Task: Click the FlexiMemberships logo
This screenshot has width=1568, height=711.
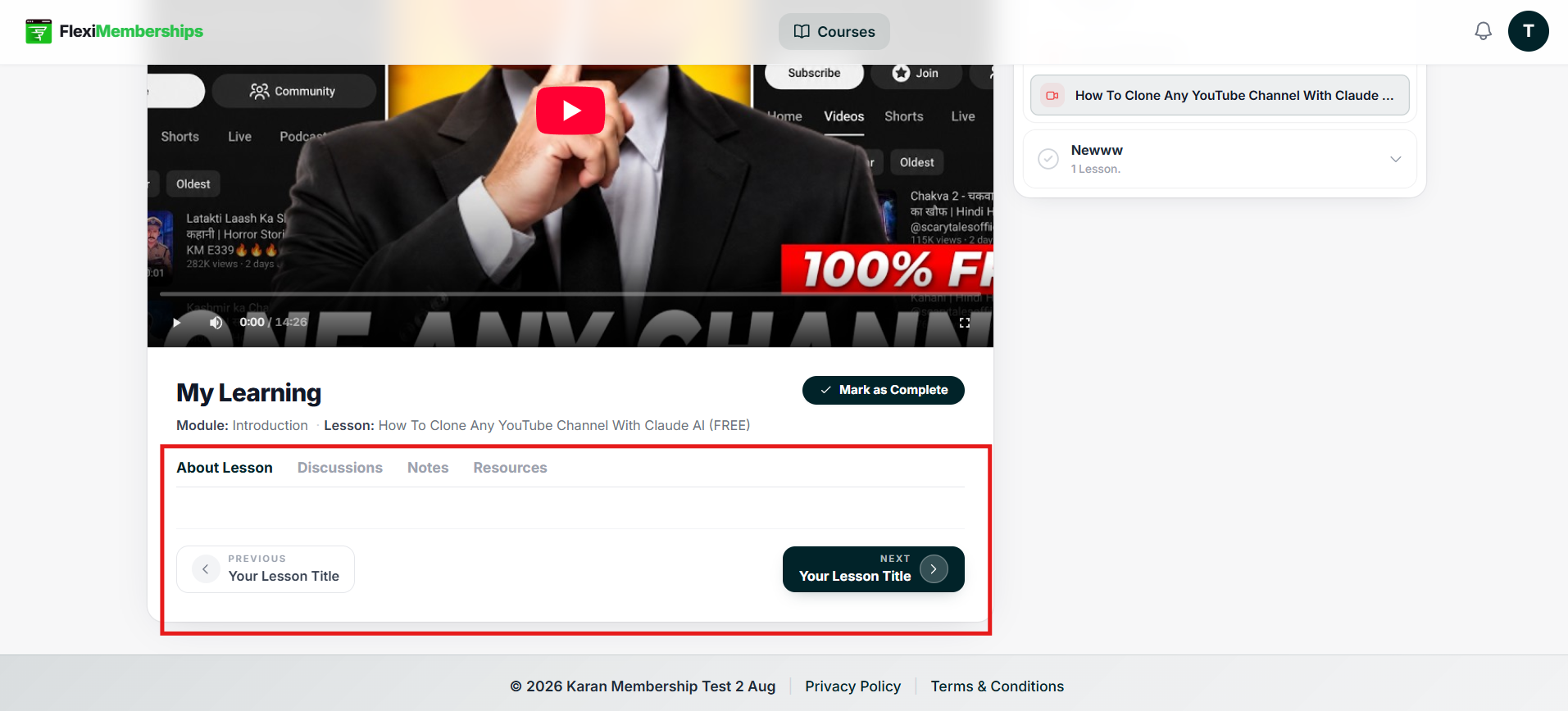Action: 114,31
